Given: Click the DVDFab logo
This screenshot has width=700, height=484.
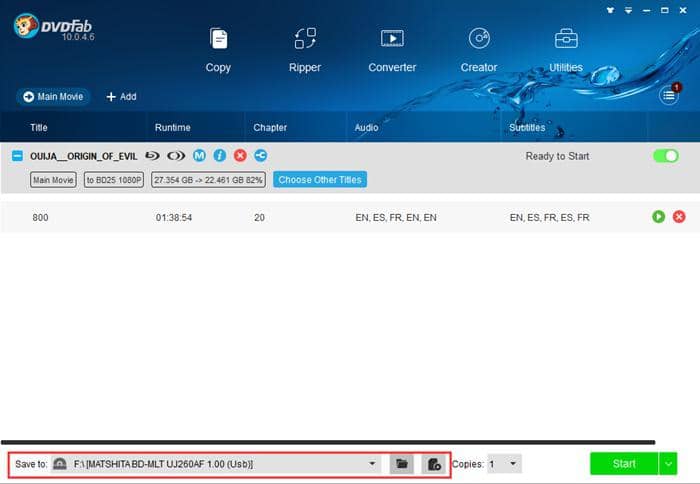Looking at the screenshot, I should [x=54, y=27].
